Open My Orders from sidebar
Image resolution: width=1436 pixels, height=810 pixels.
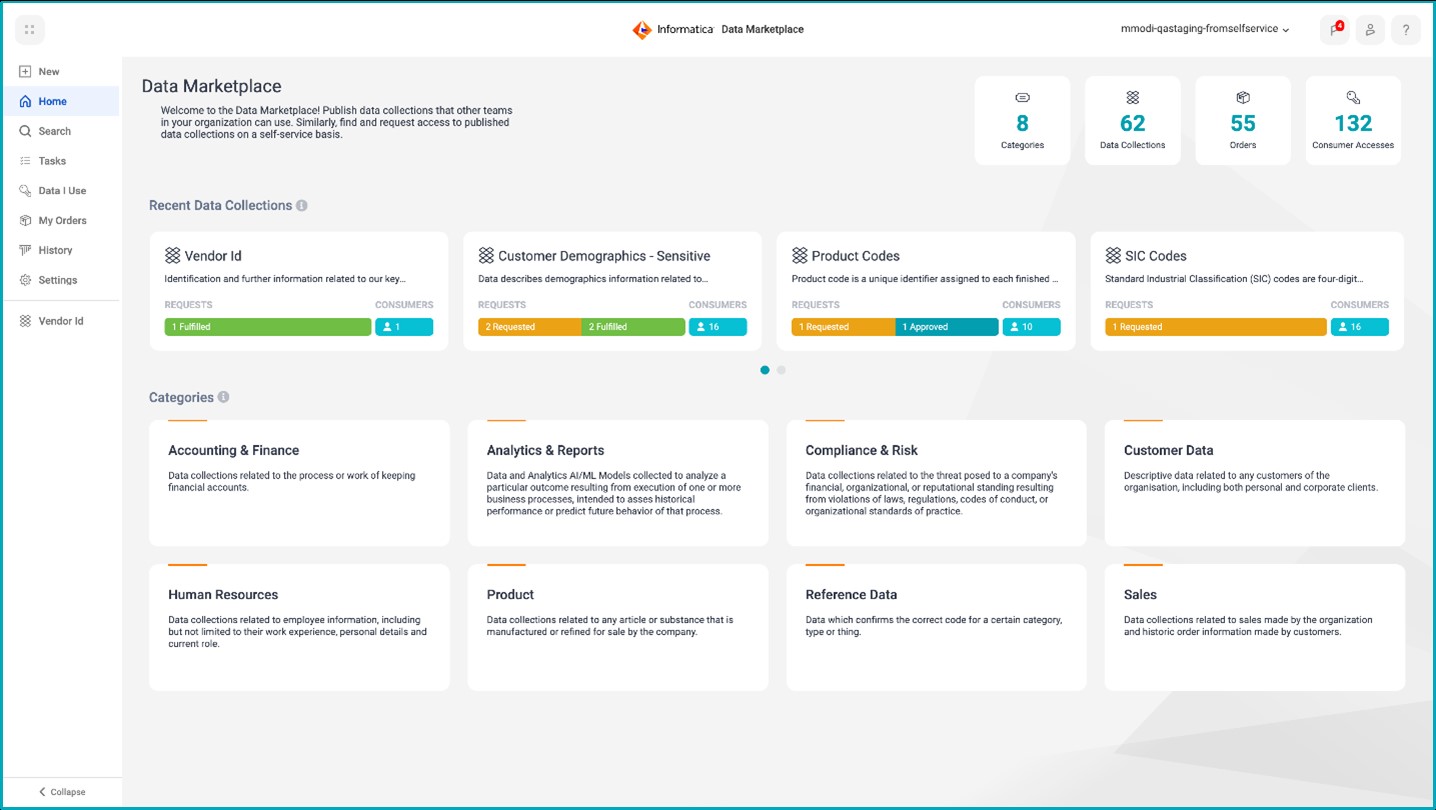(x=62, y=220)
